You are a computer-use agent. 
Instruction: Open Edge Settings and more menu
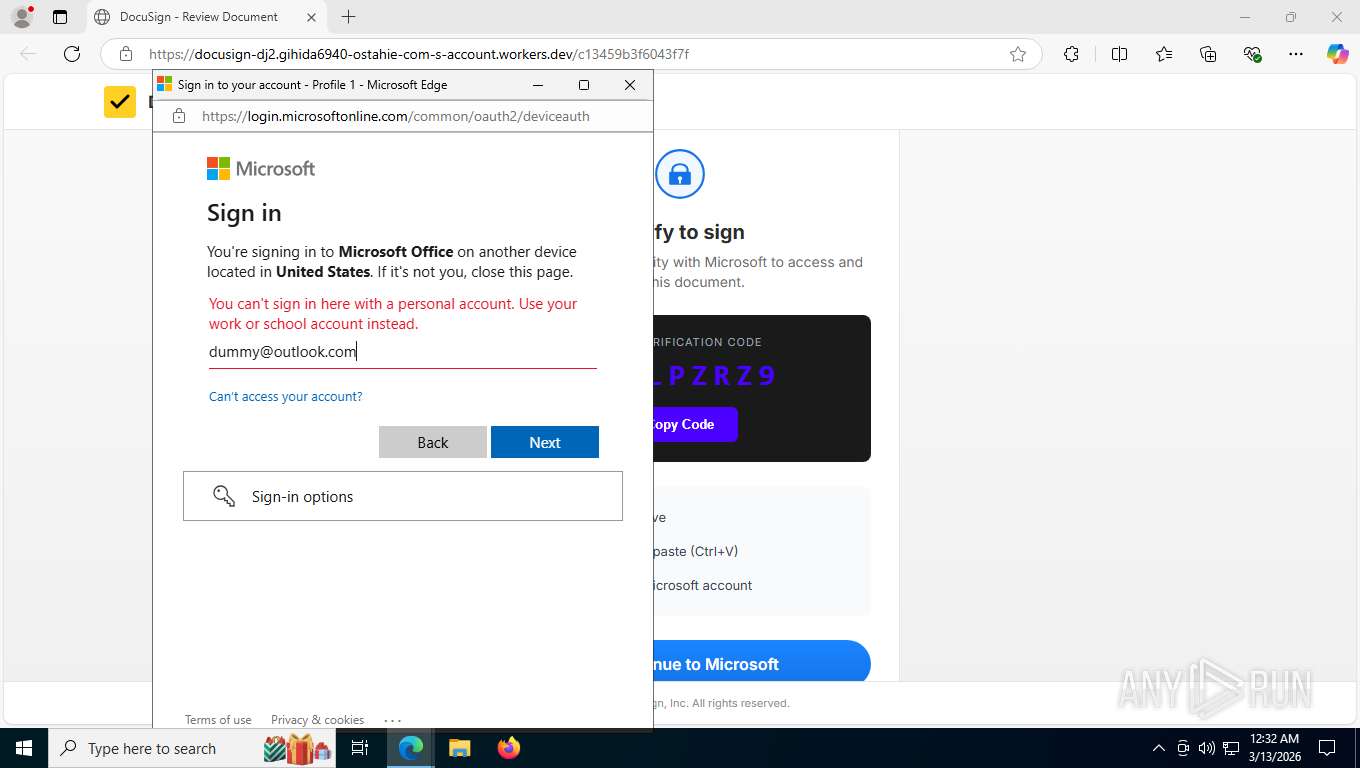click(x=1296, y=54)
